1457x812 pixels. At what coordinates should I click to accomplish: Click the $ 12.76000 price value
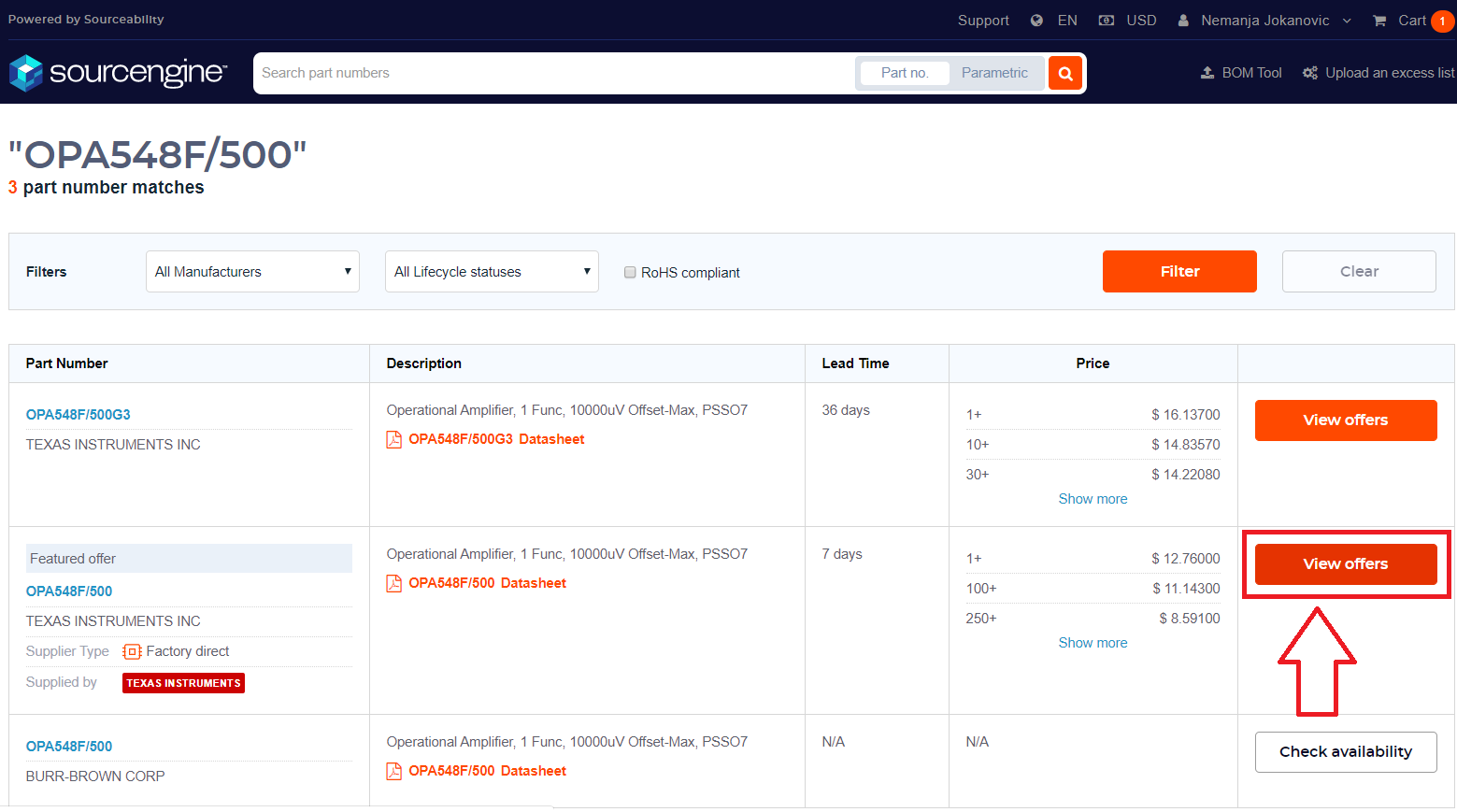(1185, 559)
